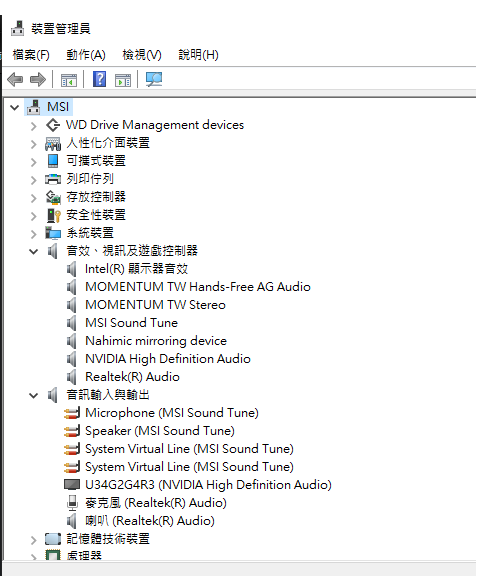Viewport: 480px width, 576px height.
Task: Collapse the MSI root node
Action: click(15, 107)
